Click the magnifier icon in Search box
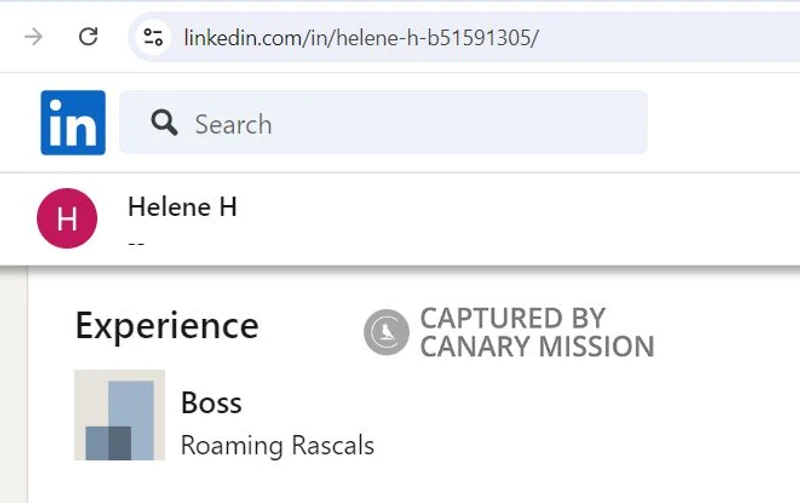Viewport: 800px width, 503px height. [164, 123]
